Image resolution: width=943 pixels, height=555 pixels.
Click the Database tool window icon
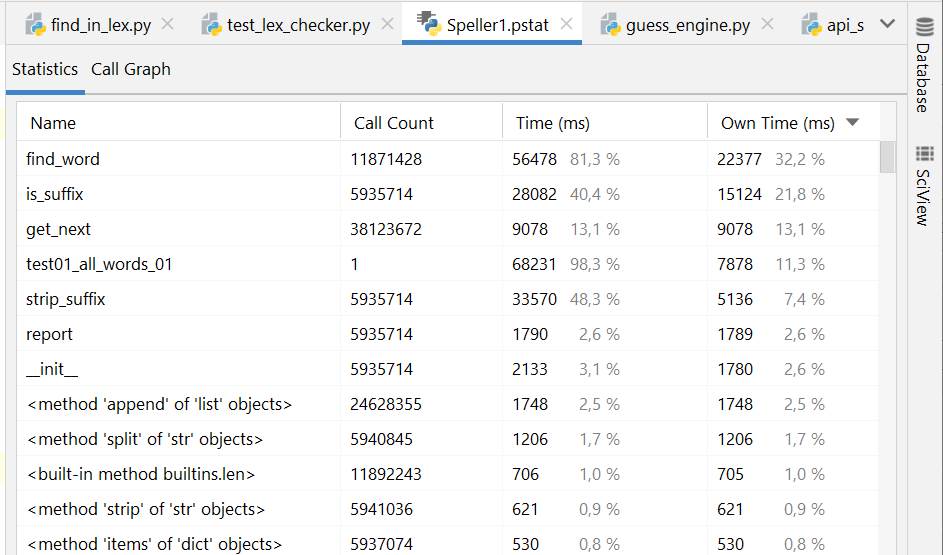924,26
